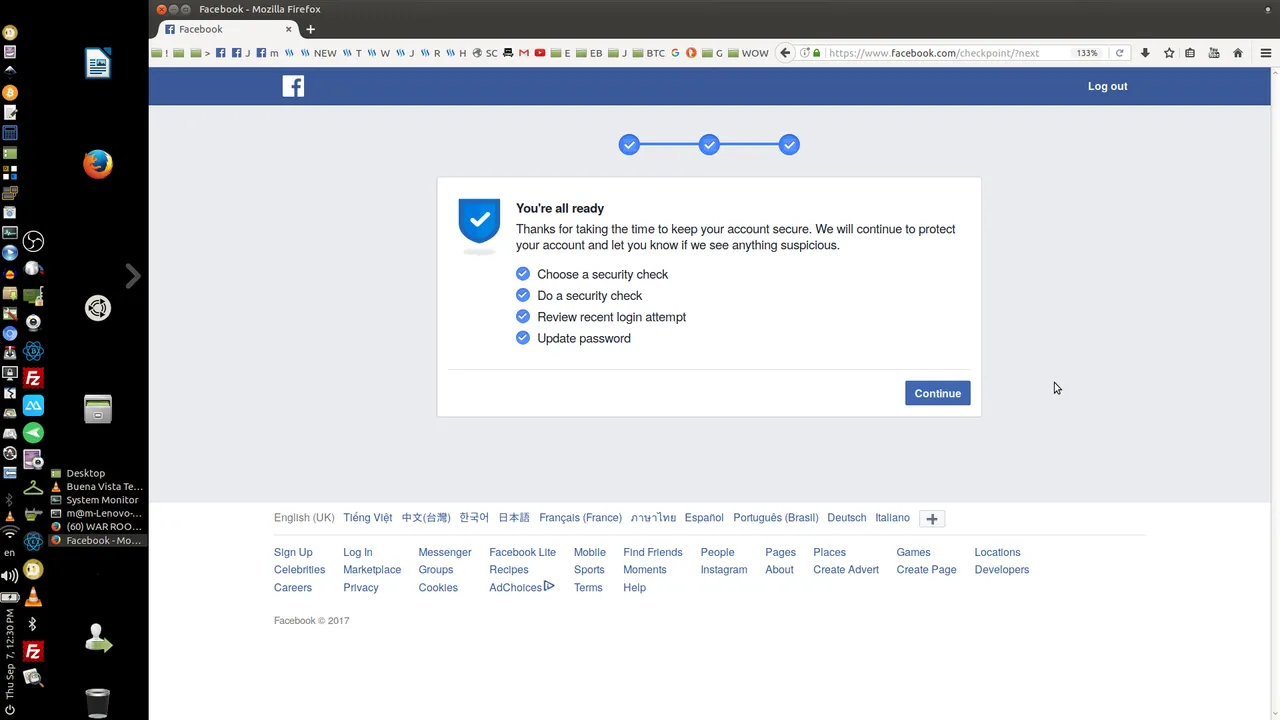Open Find Friends footer link
1280x720 pixels.
click(652, 552)
